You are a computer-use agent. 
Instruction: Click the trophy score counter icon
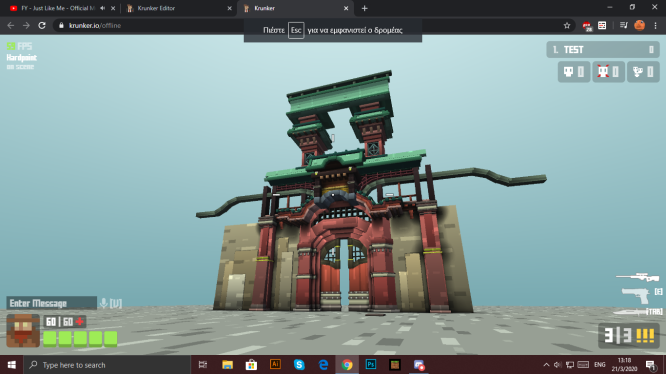638,71
